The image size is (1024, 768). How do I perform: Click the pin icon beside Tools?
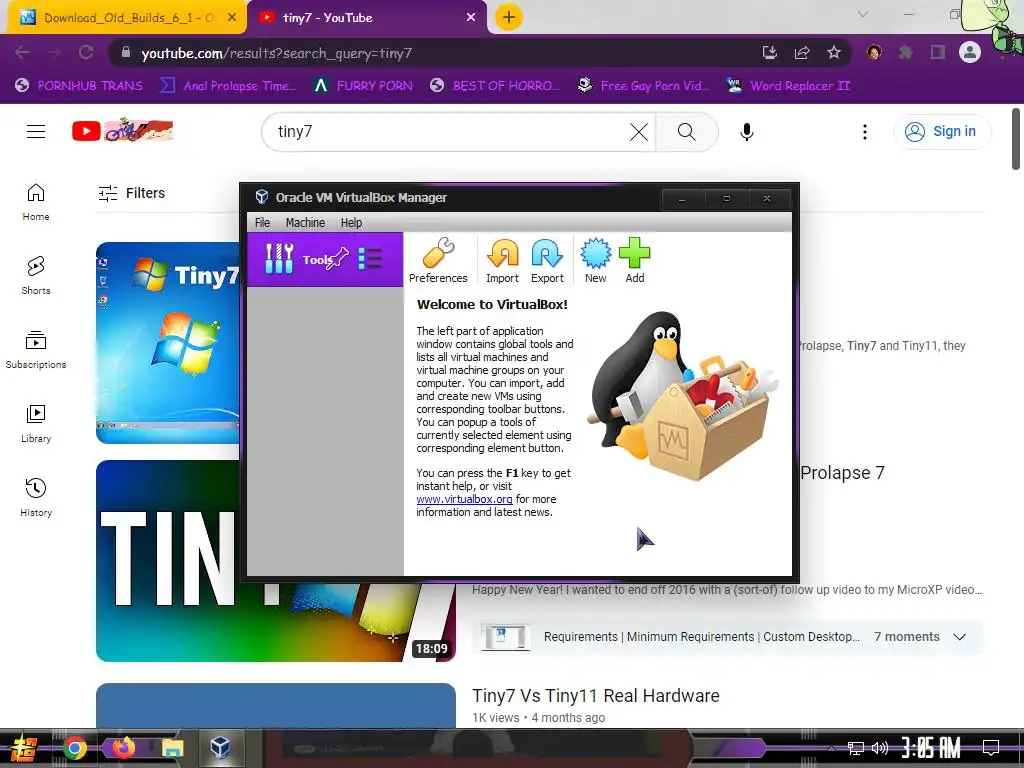(338, 259)
